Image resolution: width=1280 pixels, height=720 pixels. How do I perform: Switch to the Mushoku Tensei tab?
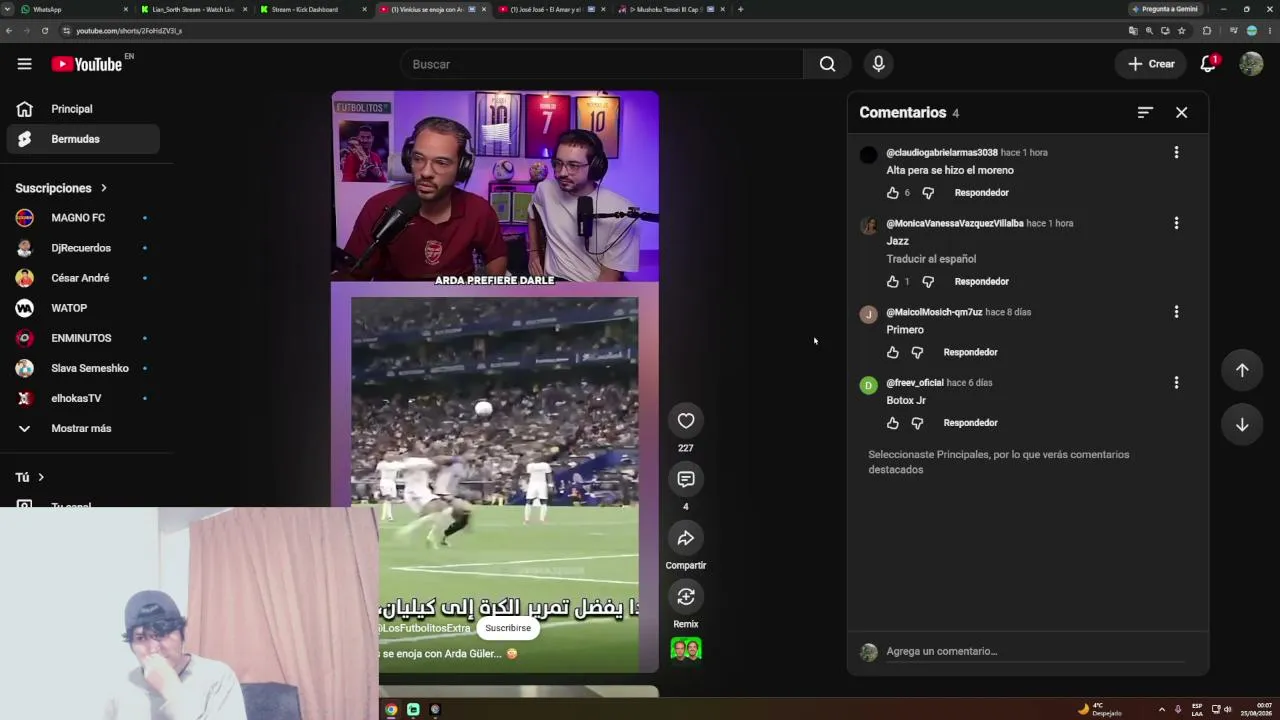pyautogui.click(x=672, y=9)
